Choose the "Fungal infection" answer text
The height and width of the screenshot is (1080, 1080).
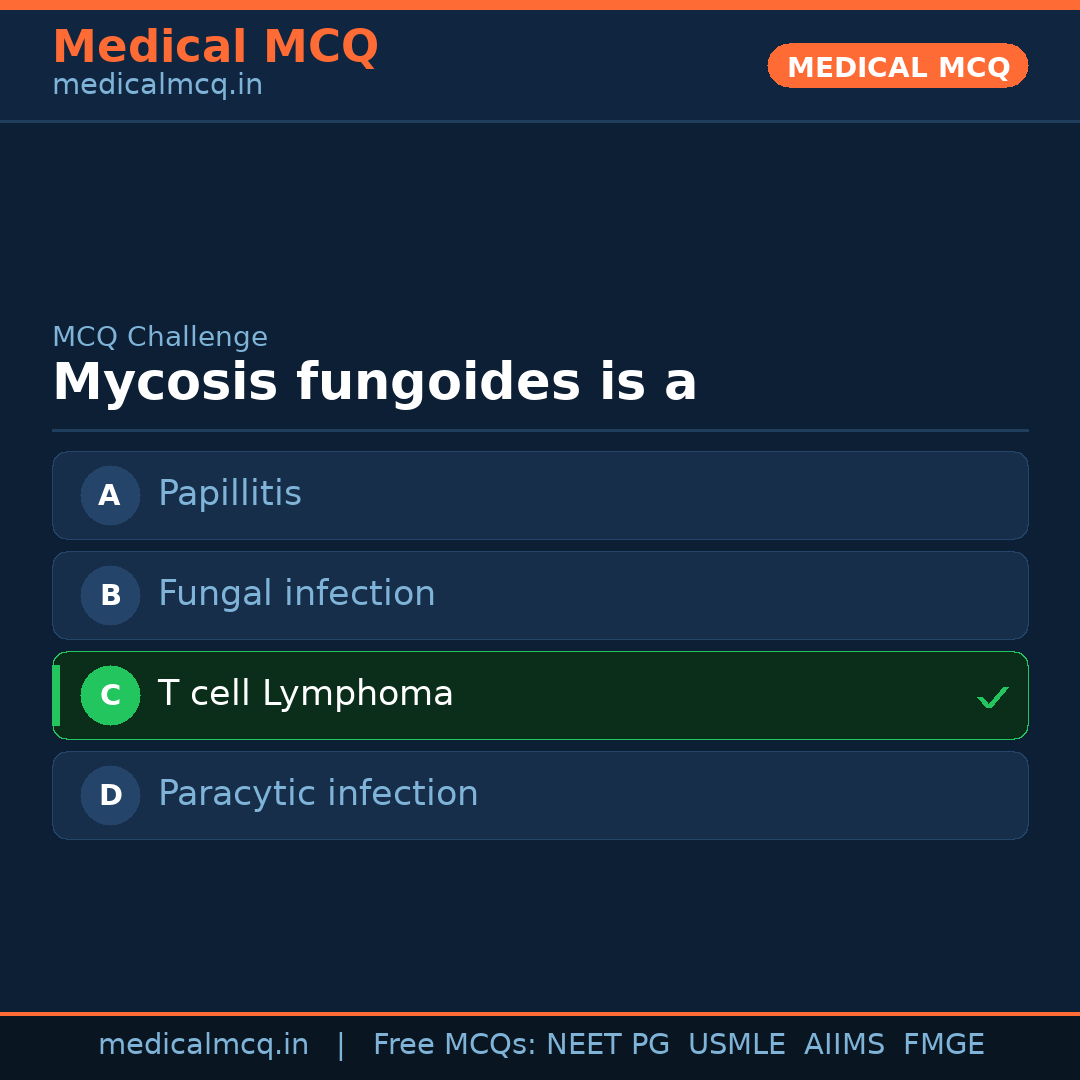pyautogui.click(x=297, y=594)
